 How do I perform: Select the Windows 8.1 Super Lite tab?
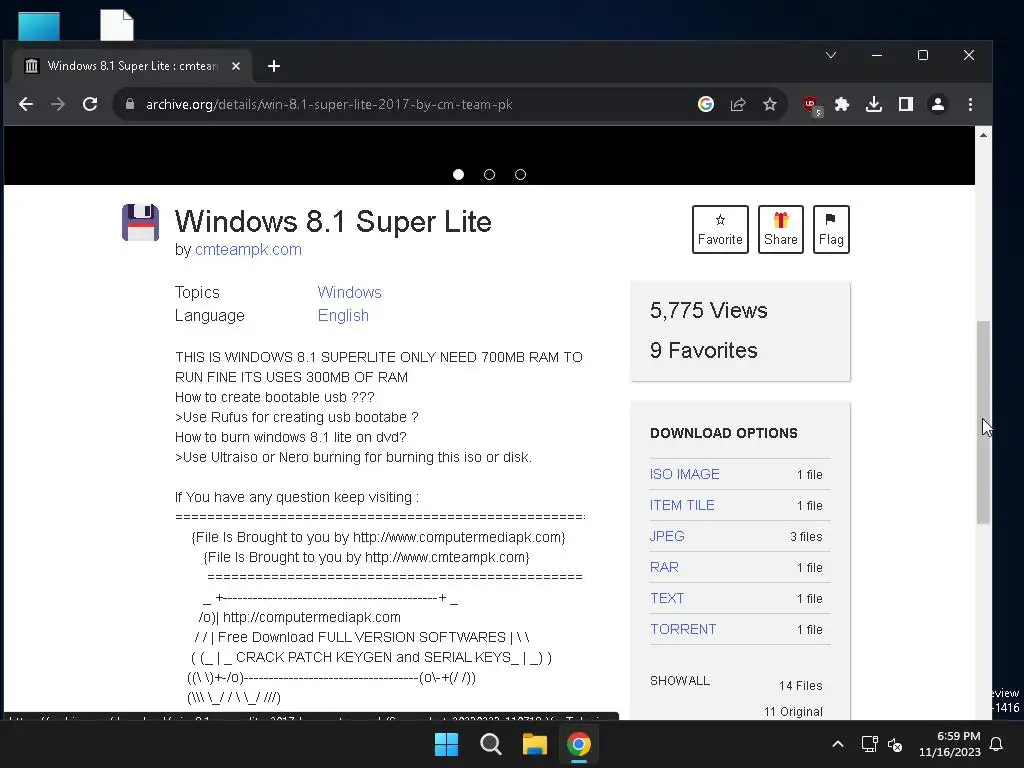click(x=133, y=66)
